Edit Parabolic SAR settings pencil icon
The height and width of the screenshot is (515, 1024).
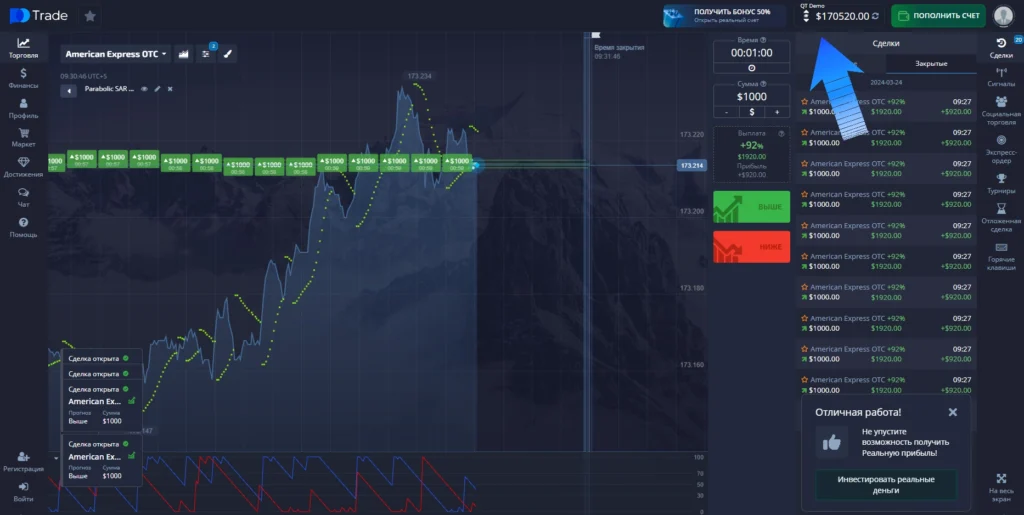coord(157,89)
